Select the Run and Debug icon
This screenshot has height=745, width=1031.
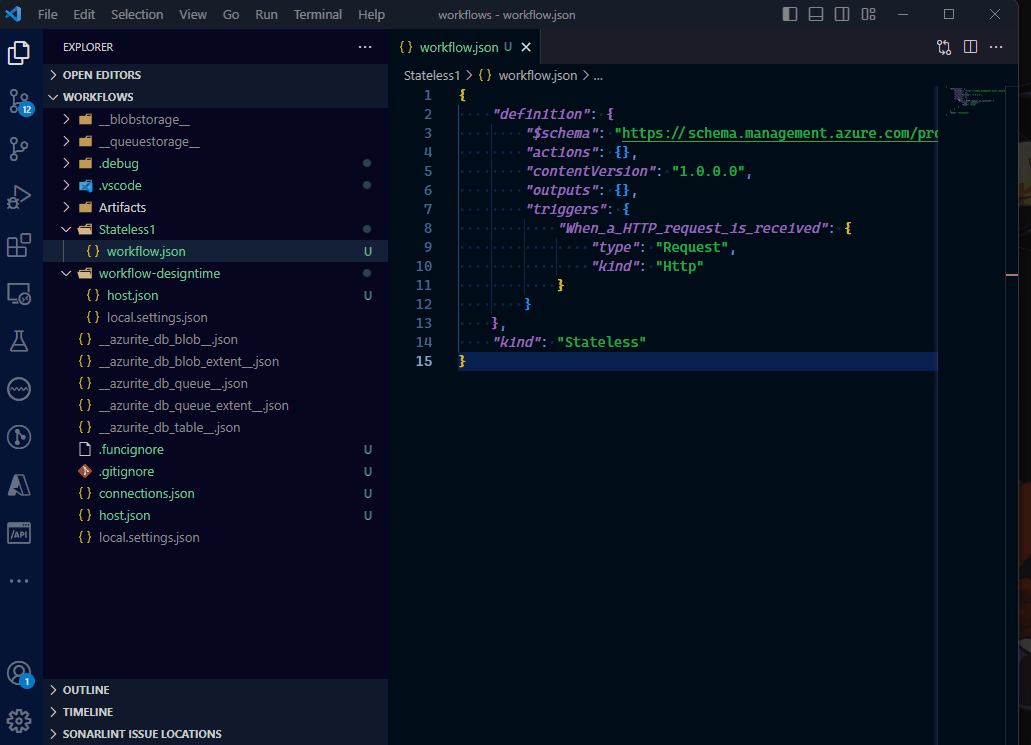[20, 197]
